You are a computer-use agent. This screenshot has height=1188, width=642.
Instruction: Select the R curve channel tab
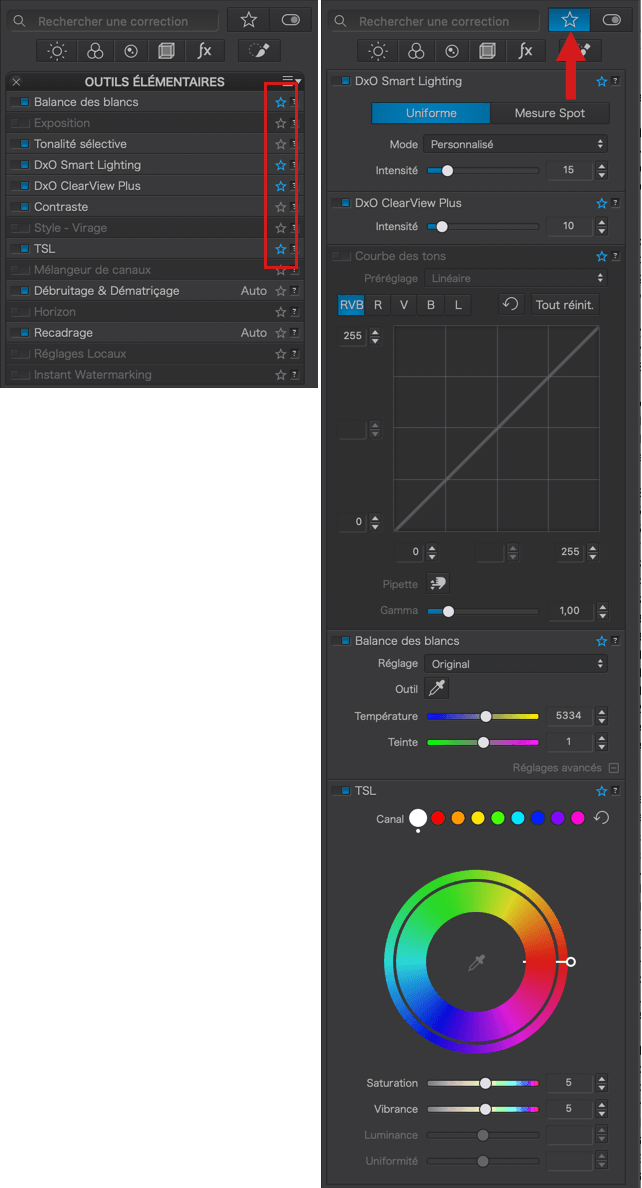[377, 305]
